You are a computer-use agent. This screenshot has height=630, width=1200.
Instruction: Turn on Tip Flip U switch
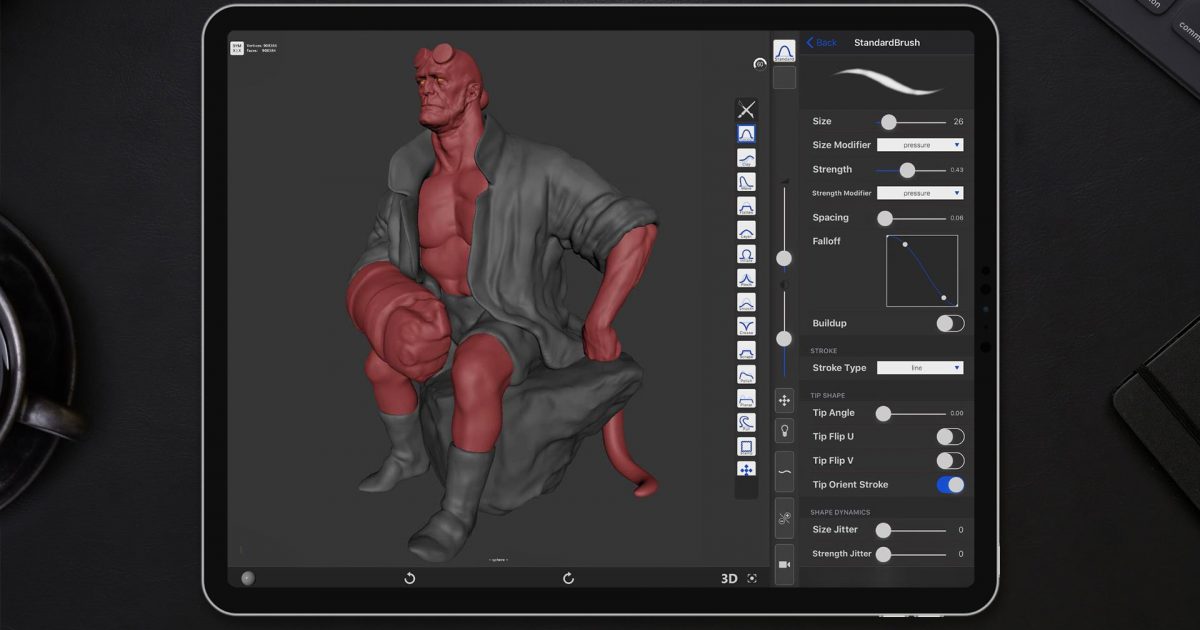[x=950, y=436]
